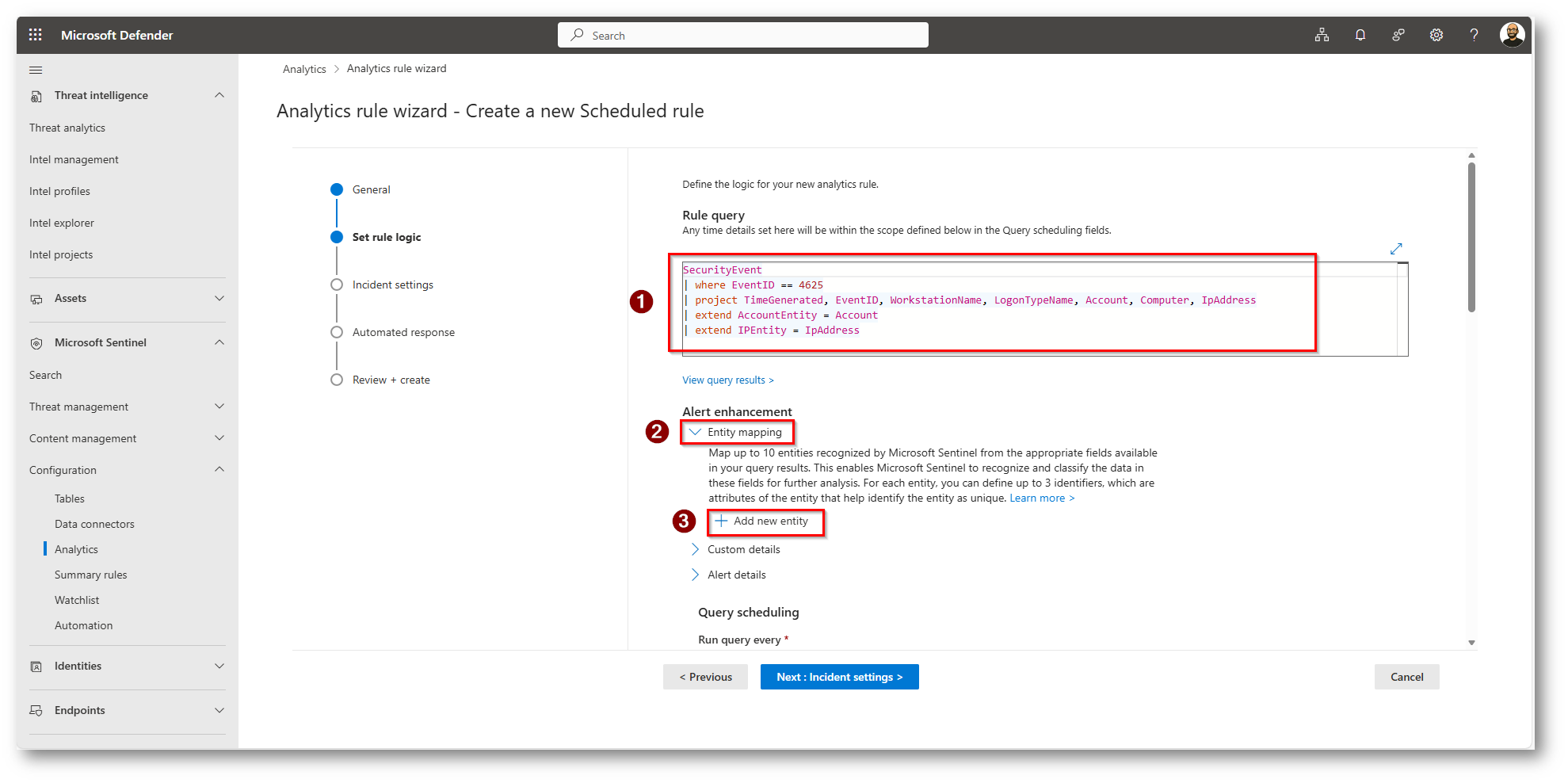
Task: Open the settings gear icon
Action: [1436, 35]
